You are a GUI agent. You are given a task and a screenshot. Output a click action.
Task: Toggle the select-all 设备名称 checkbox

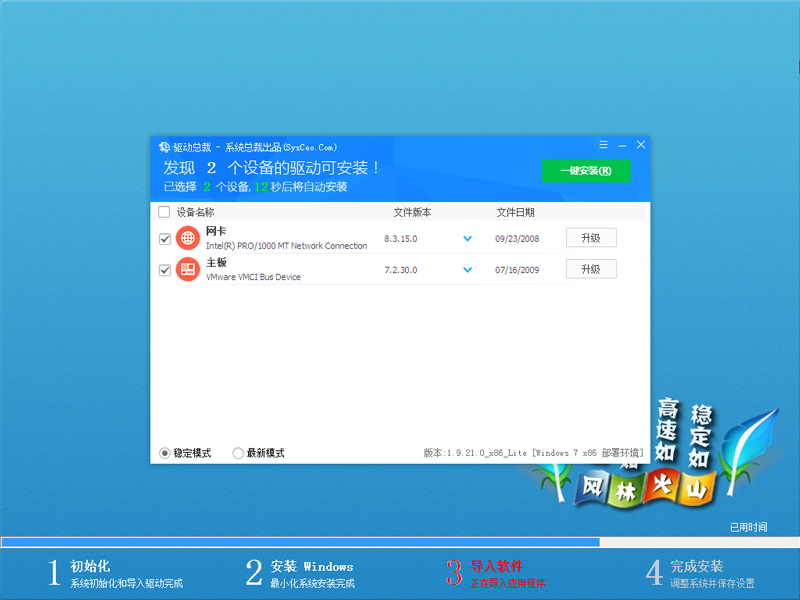point(164,212)
